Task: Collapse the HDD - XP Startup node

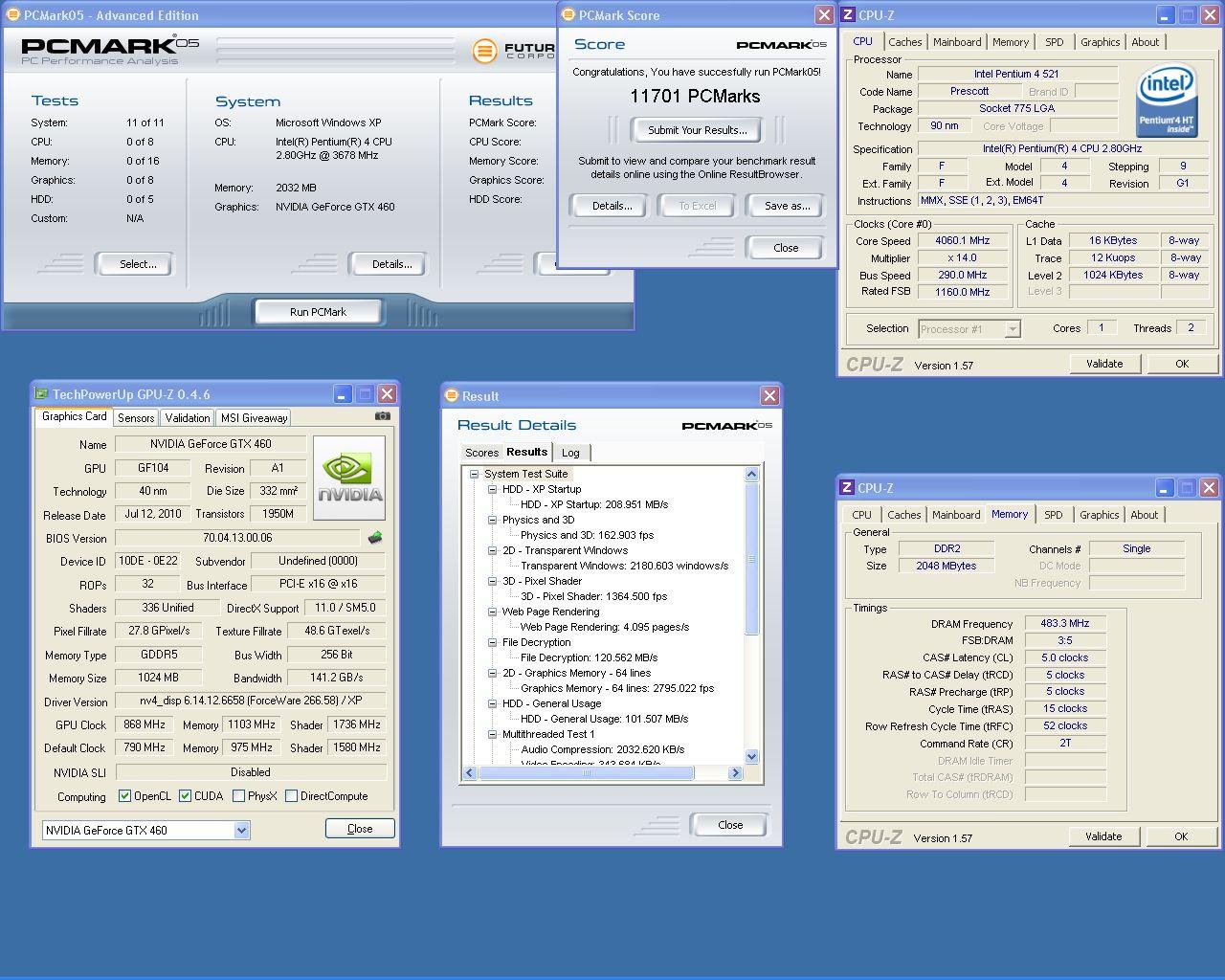Action: pos(492,489)
